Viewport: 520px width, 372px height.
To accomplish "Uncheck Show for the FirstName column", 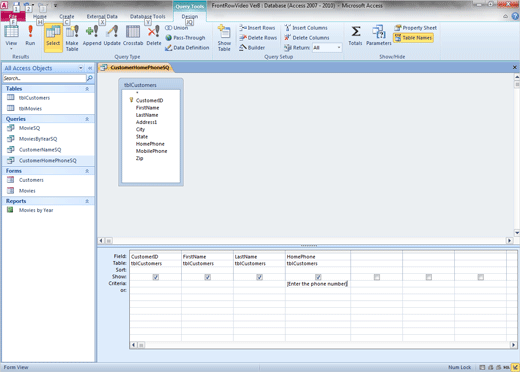I will coord(208,277).
